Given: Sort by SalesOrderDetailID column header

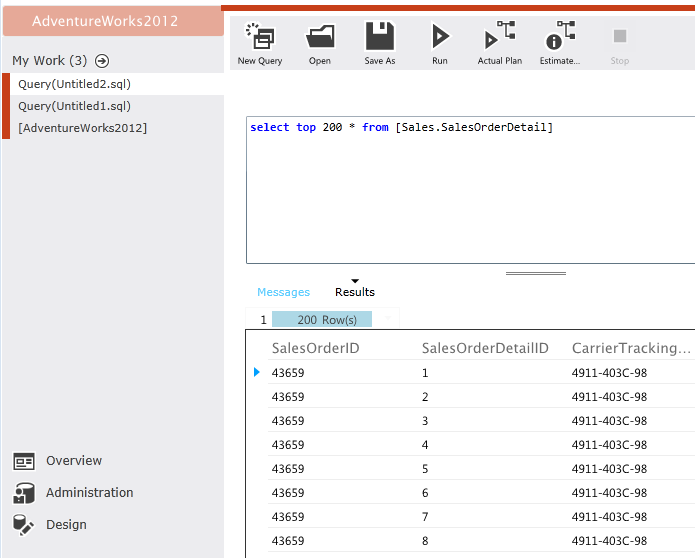Looking at the screenshot, I should coord(485,348).
